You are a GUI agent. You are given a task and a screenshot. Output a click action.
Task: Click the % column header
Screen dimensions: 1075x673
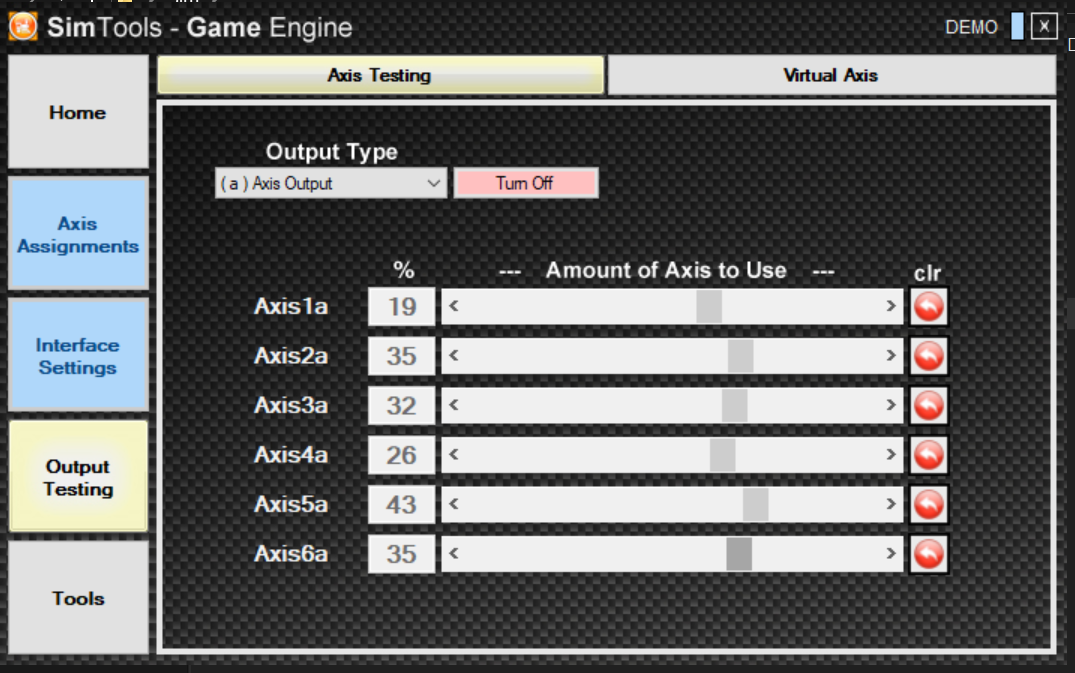pyautogui.click(x=404, y=270)
